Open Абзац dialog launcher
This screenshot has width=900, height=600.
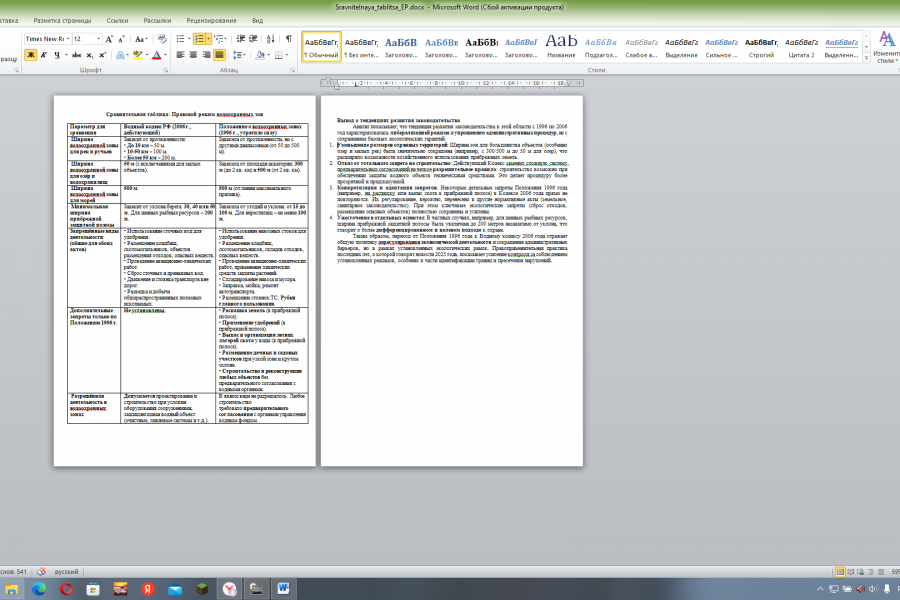point(293,70)
